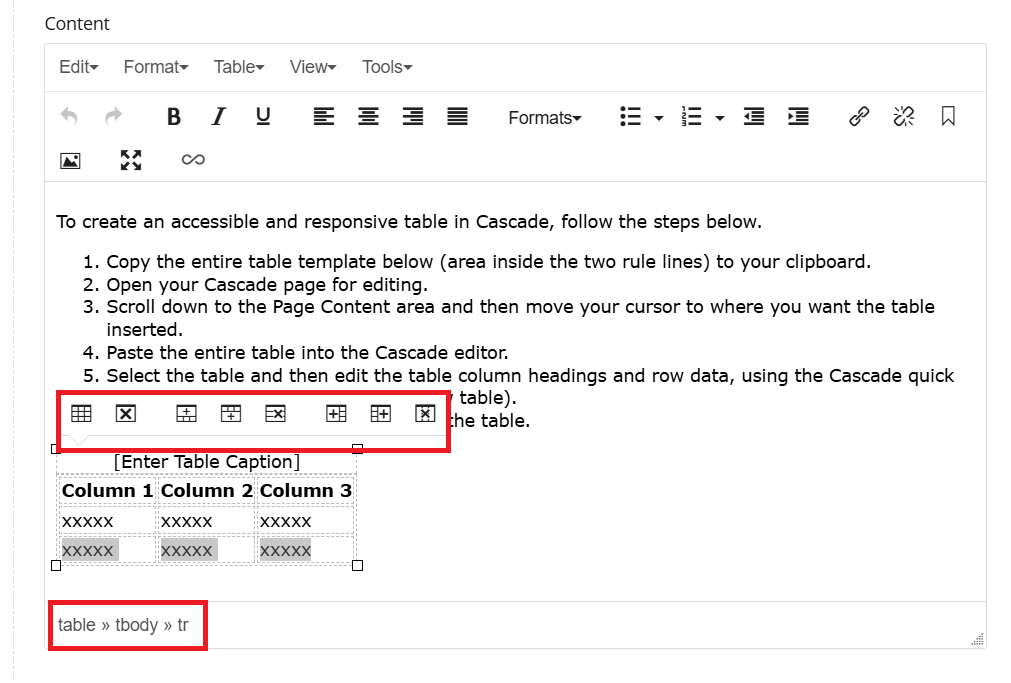This screenshot has height=683, width=1011.
Task: Open the Tools menu
Action: [x=386, y=67]
